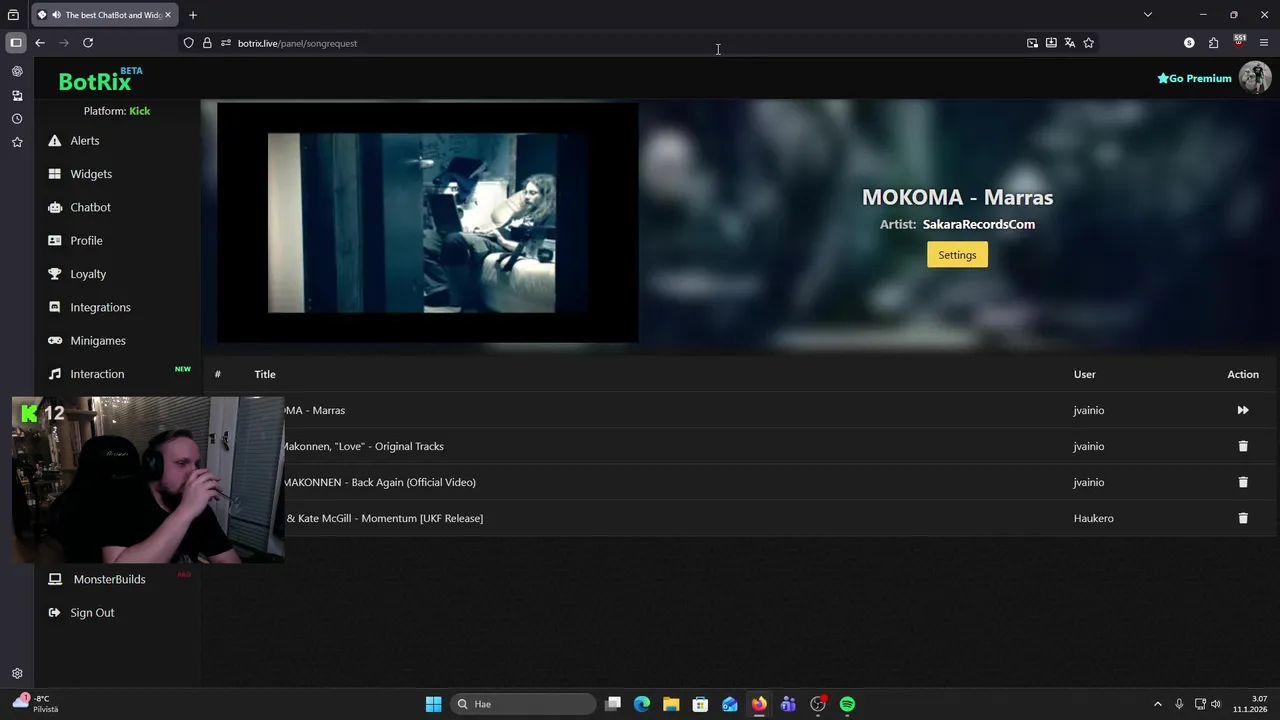Click user Haukero in the queue
This screenshot has height=720, width=1280.
[1093, 518]
